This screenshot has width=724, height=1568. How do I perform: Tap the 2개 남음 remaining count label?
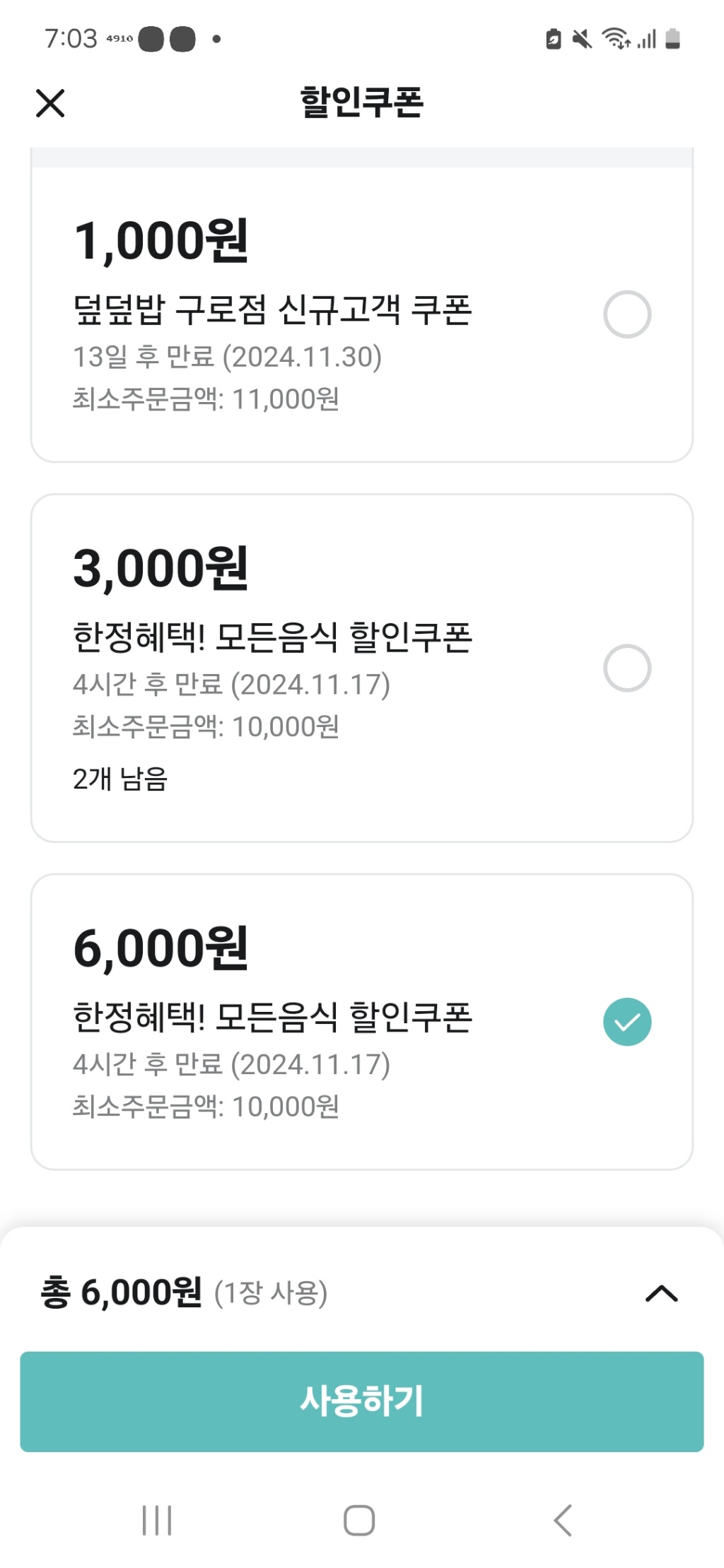click(x=120, y=779)
